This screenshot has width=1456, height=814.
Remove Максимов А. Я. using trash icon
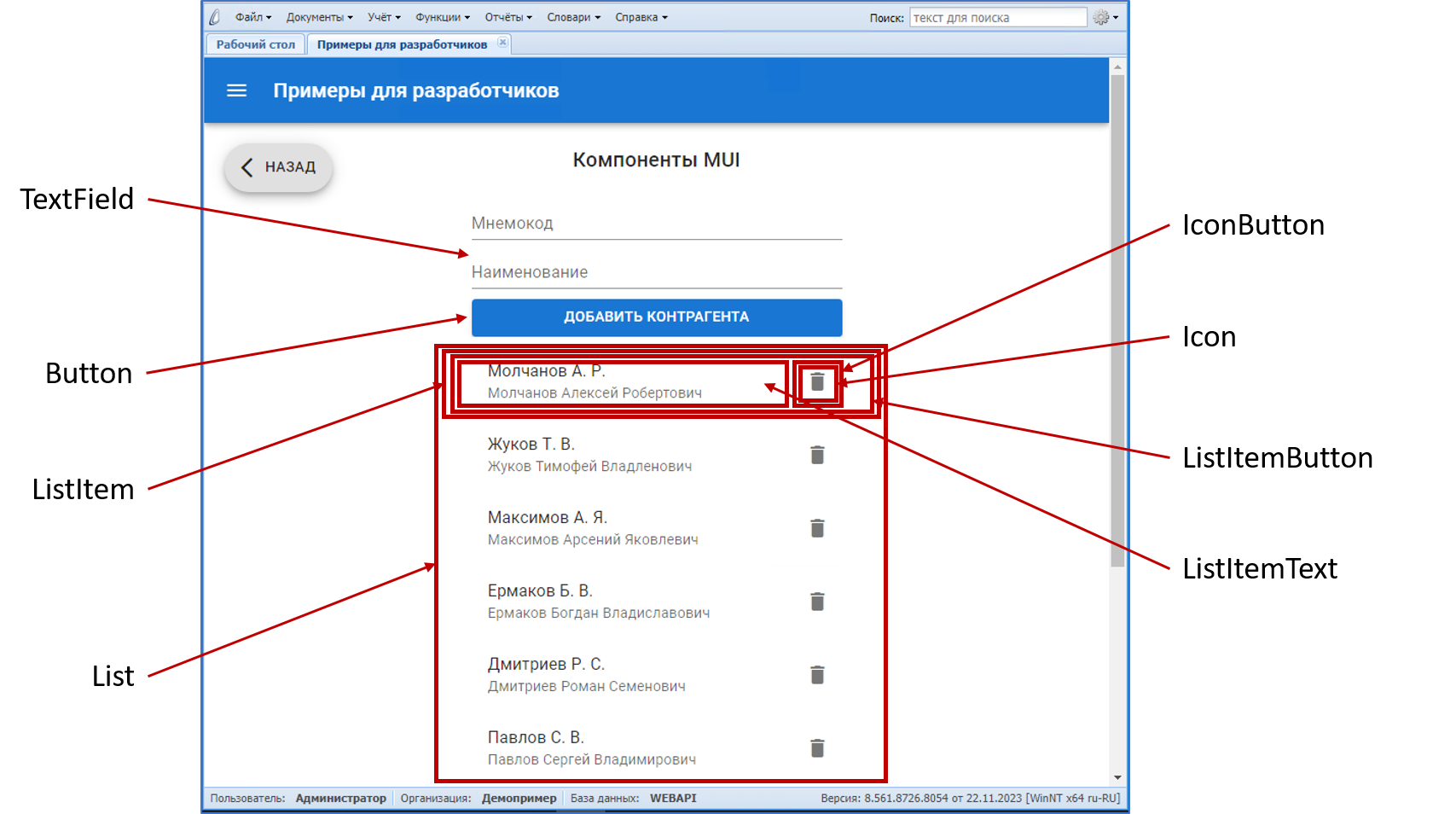click(816, 529)
